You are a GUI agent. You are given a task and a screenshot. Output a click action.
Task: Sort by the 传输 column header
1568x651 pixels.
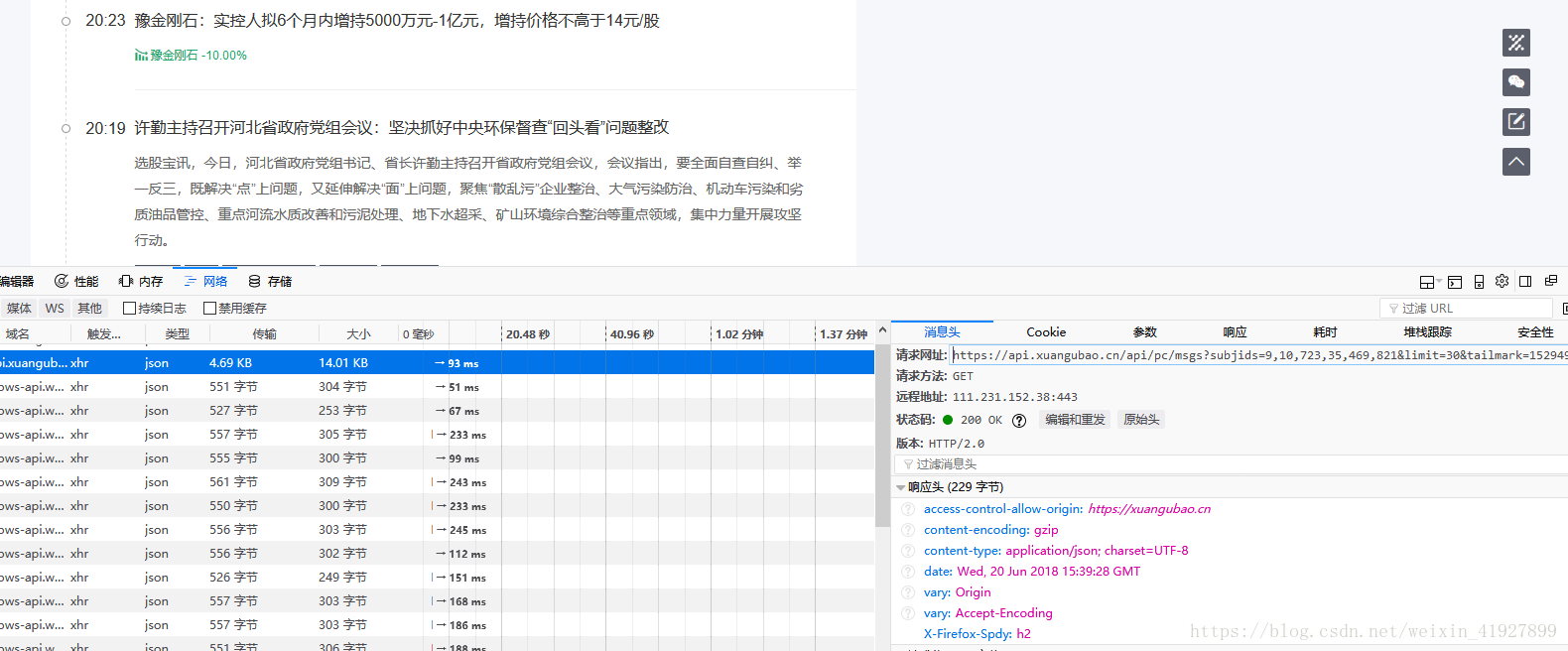264,334
